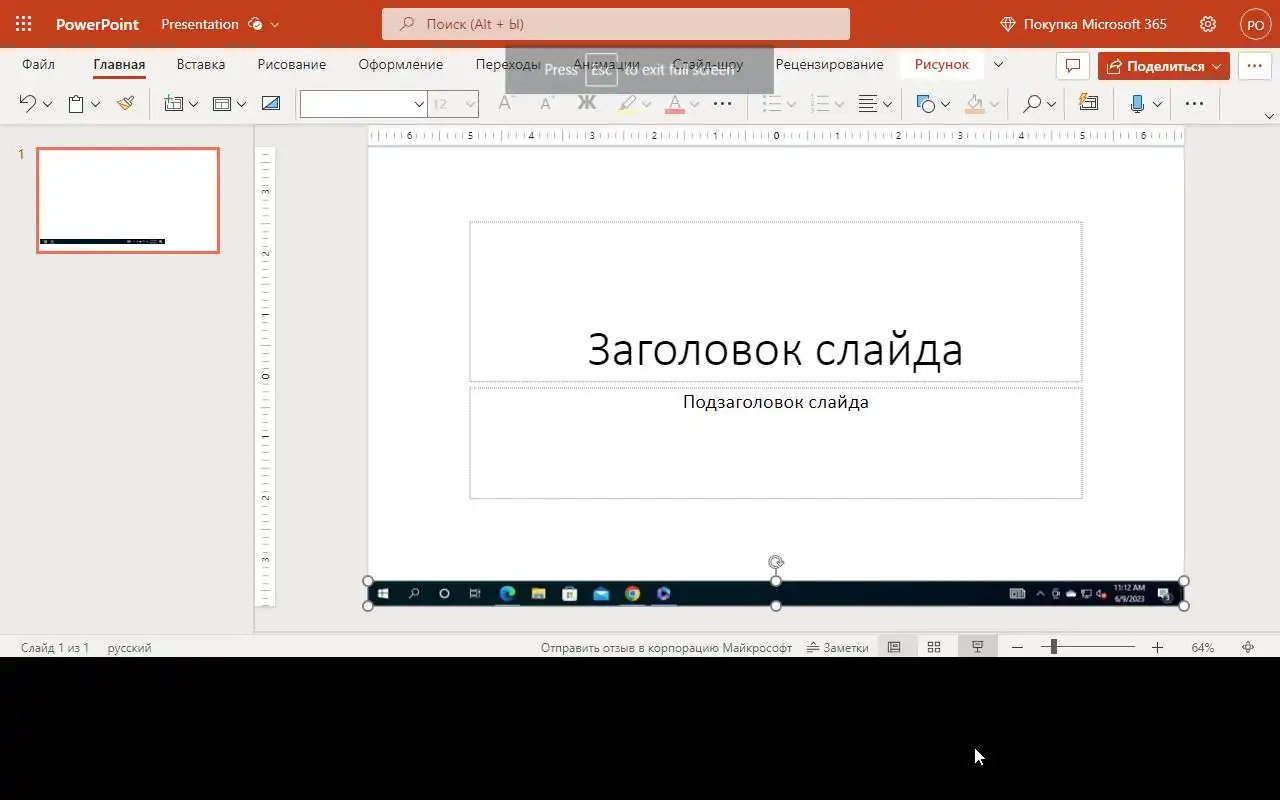The height and width of the screenshot is (800, 1280).
Task: Click the saved-status icon beside Presentation
Action: [255, 24]
